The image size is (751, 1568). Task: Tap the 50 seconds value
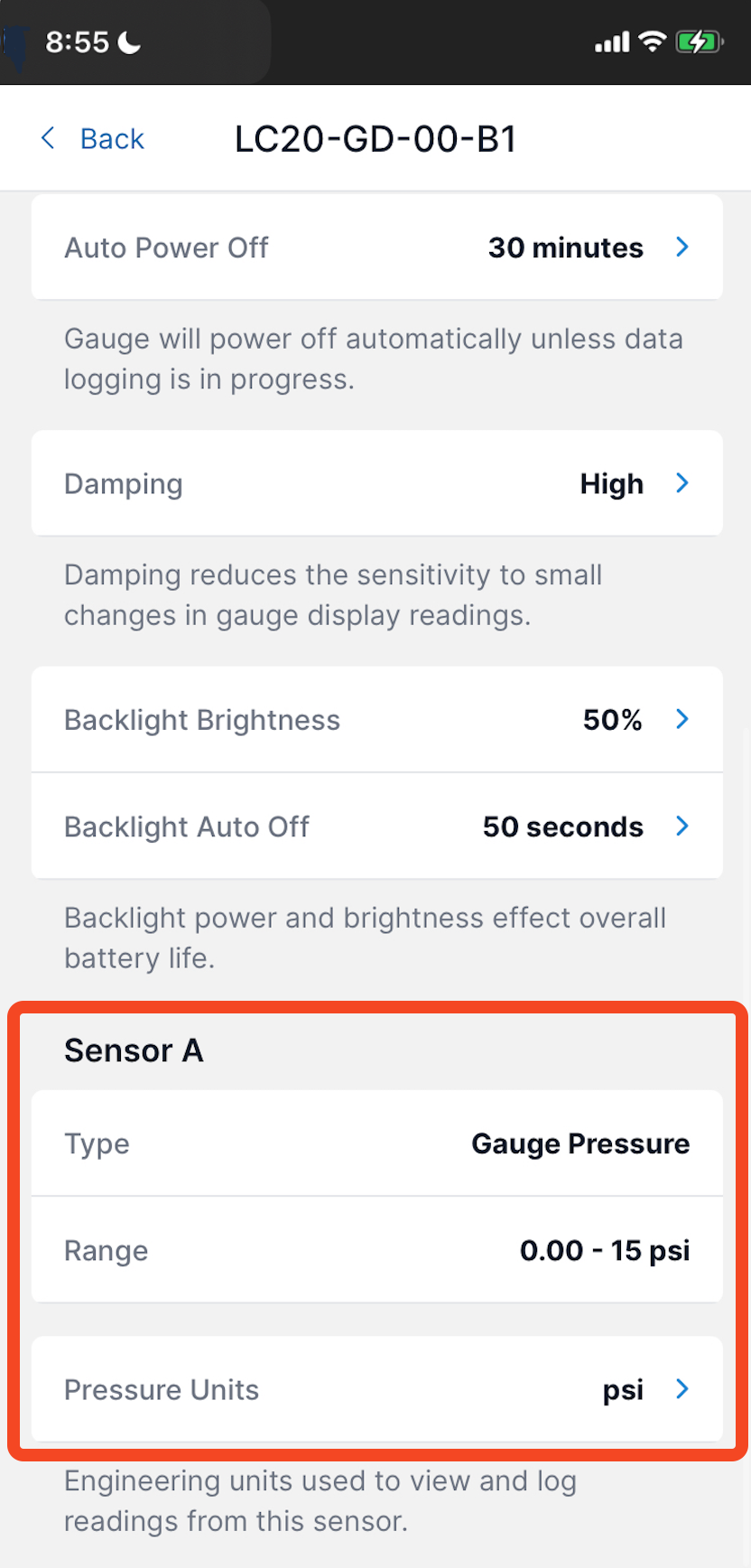tap(563, 826)
